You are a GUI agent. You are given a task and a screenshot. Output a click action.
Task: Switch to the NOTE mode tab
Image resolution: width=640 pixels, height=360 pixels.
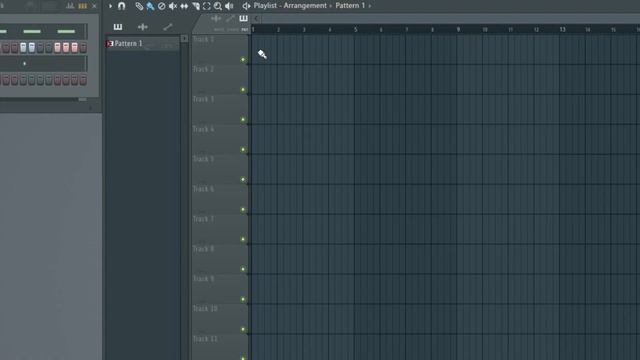[219, 30]
